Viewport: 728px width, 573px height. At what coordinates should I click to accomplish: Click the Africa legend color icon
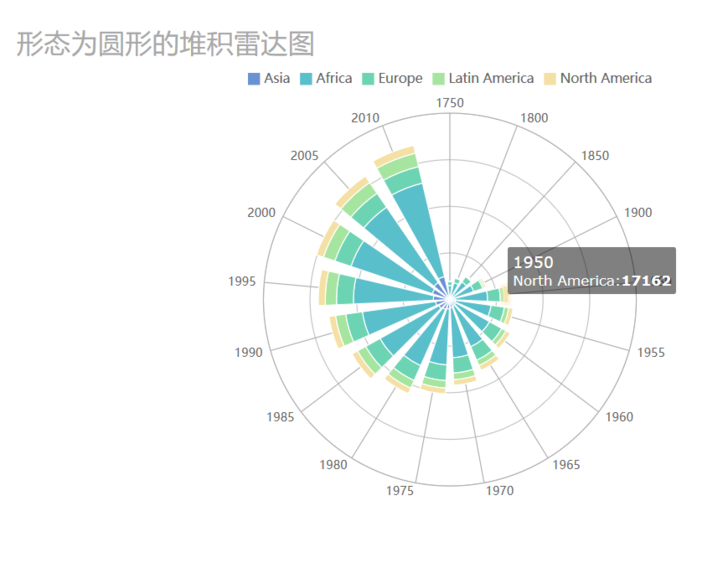coord(305,78)
